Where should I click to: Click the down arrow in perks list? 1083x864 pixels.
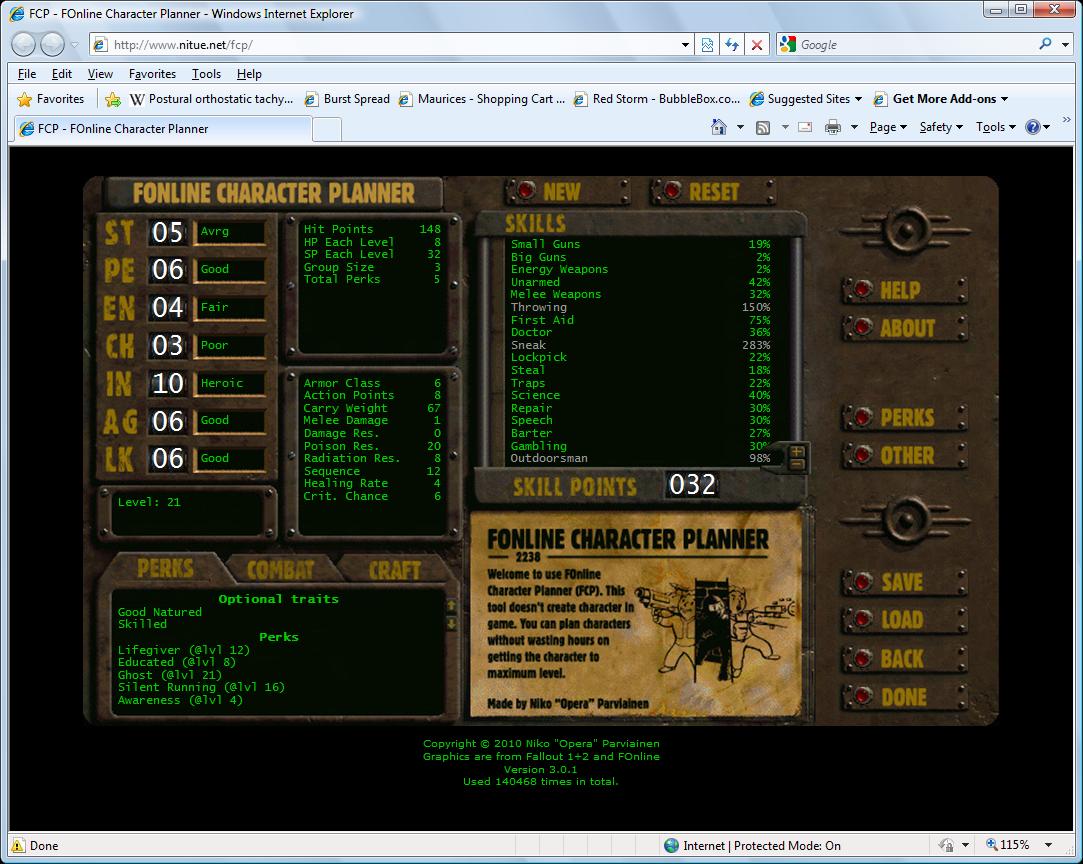[x=451, y=624]
